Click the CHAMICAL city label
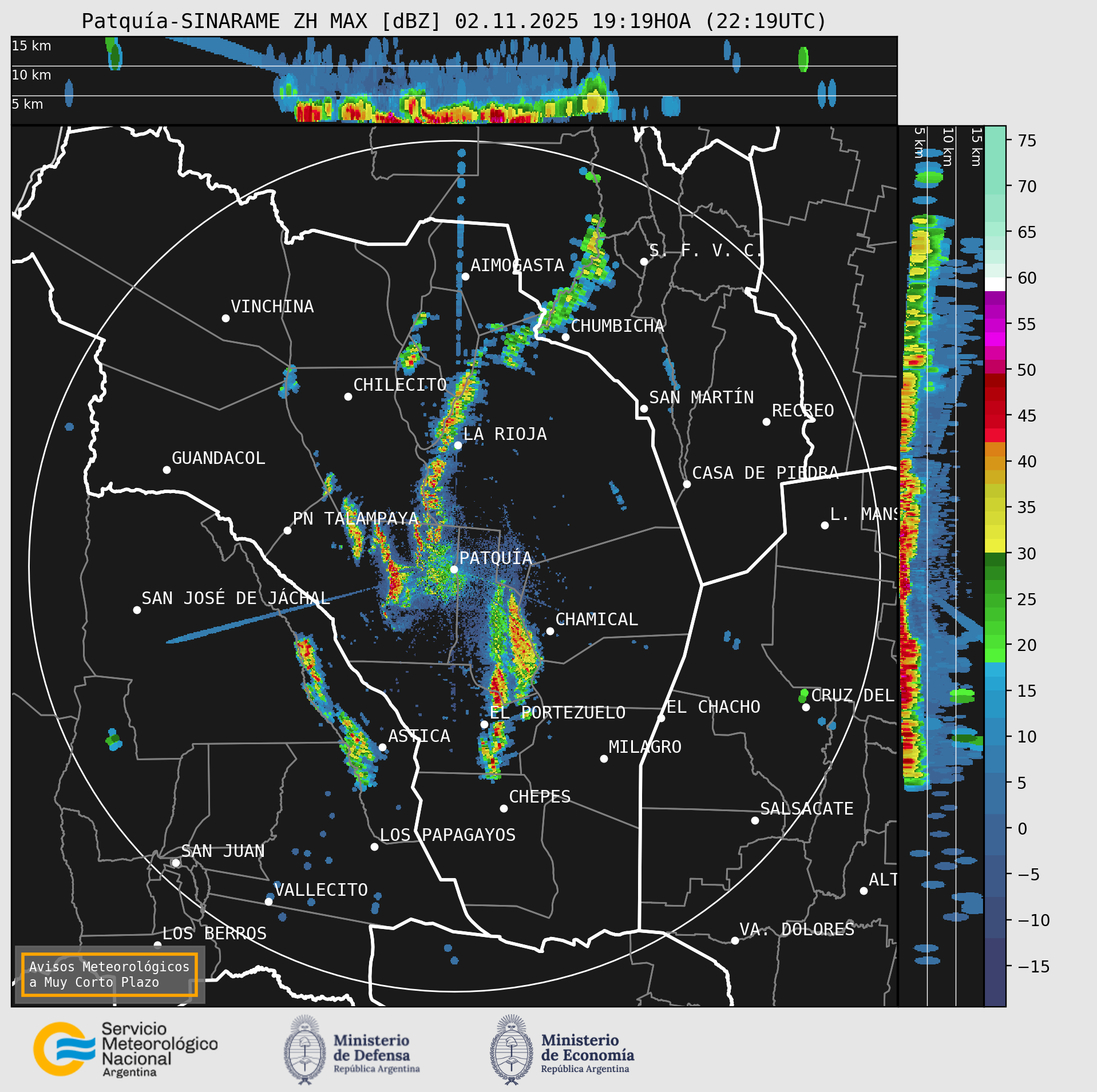 point(596,620)
